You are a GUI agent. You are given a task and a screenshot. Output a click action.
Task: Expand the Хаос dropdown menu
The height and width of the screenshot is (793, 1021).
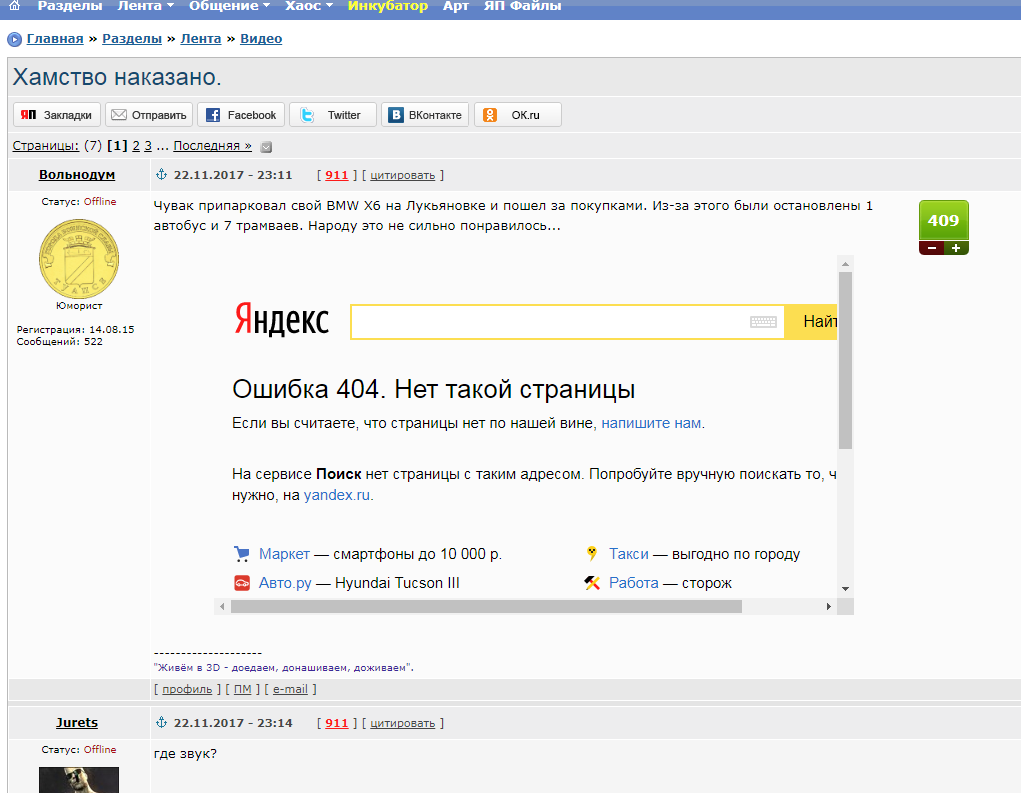[309, 6]
